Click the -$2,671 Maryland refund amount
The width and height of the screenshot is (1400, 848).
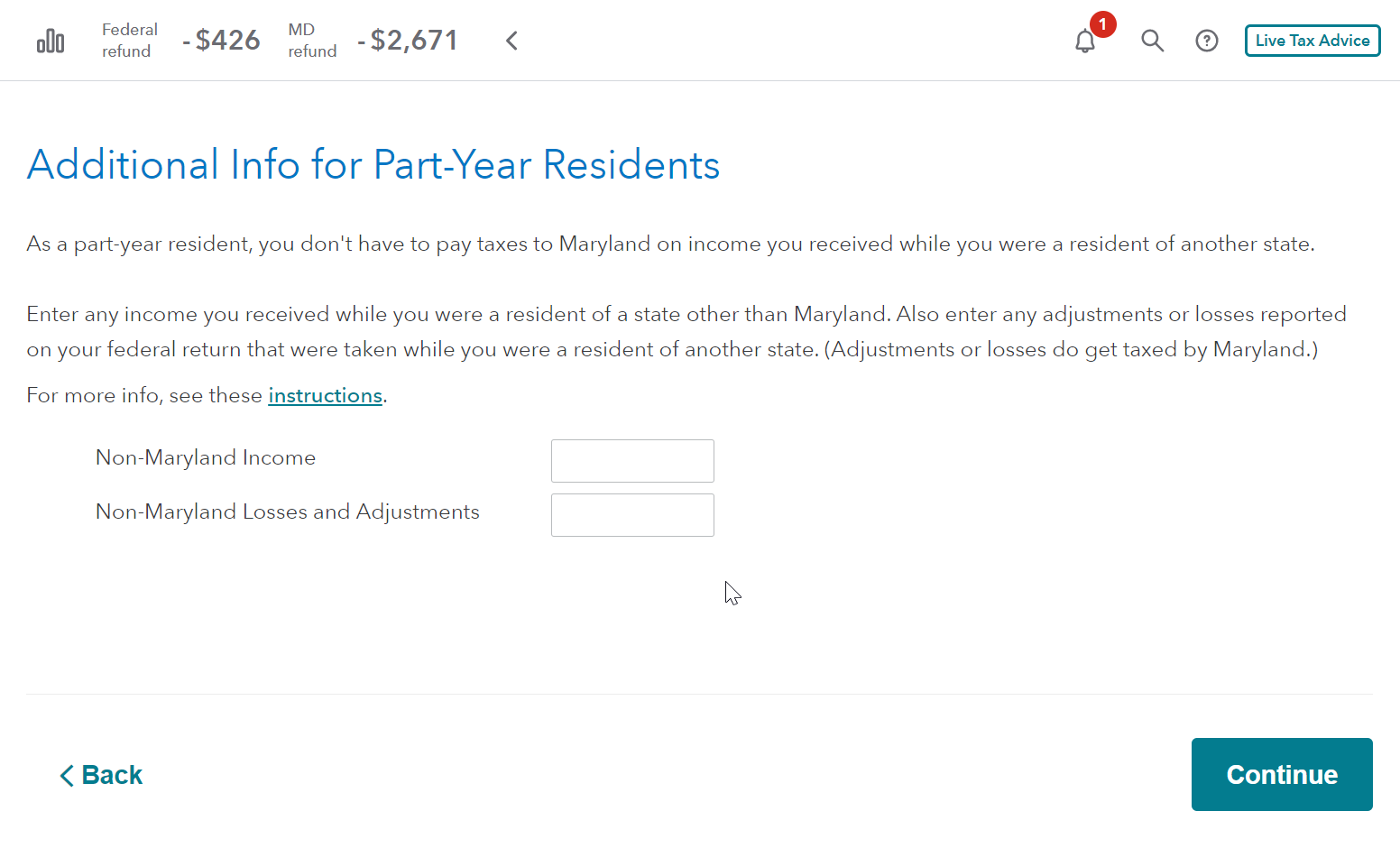pyautogui.click(x=408, y=41)
